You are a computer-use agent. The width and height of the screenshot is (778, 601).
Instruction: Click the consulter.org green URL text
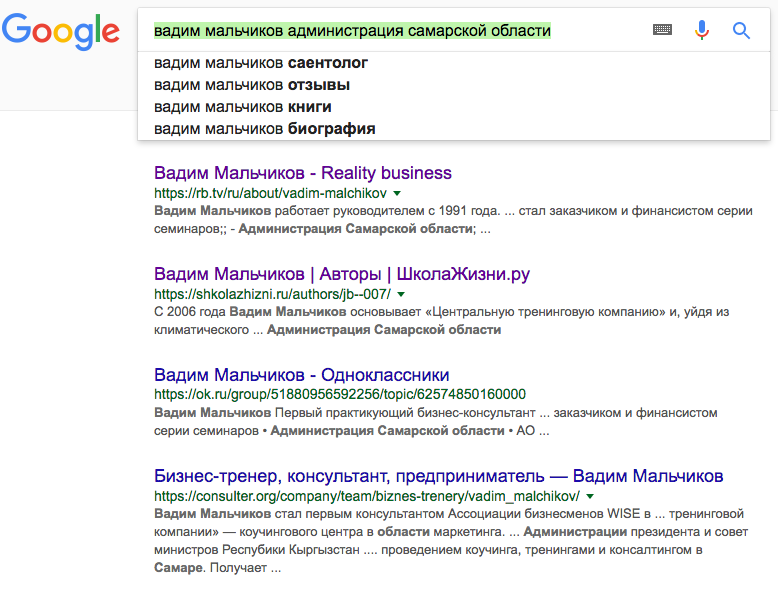367,497
